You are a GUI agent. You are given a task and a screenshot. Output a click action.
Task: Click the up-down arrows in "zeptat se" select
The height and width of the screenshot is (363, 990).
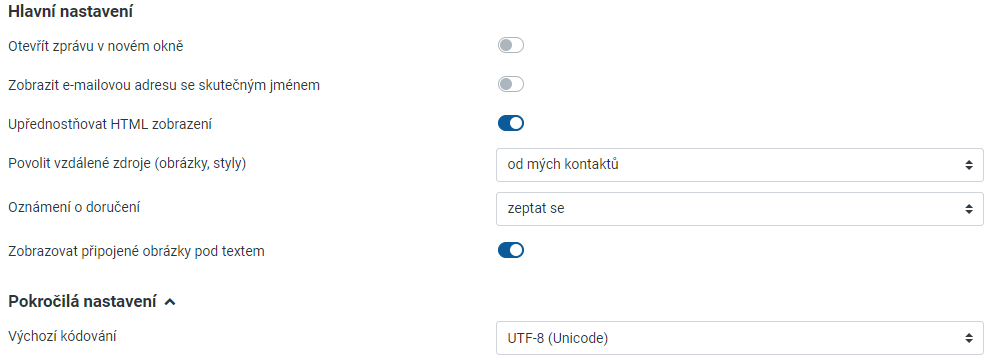pos(969,208)
